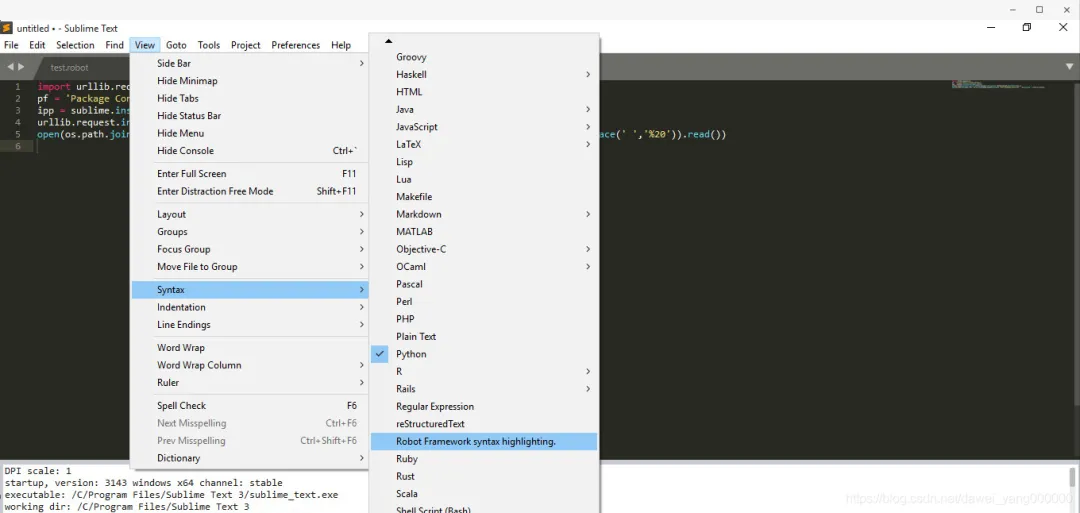Expand the OCaml syntax submenu

(x=484, y=266)
